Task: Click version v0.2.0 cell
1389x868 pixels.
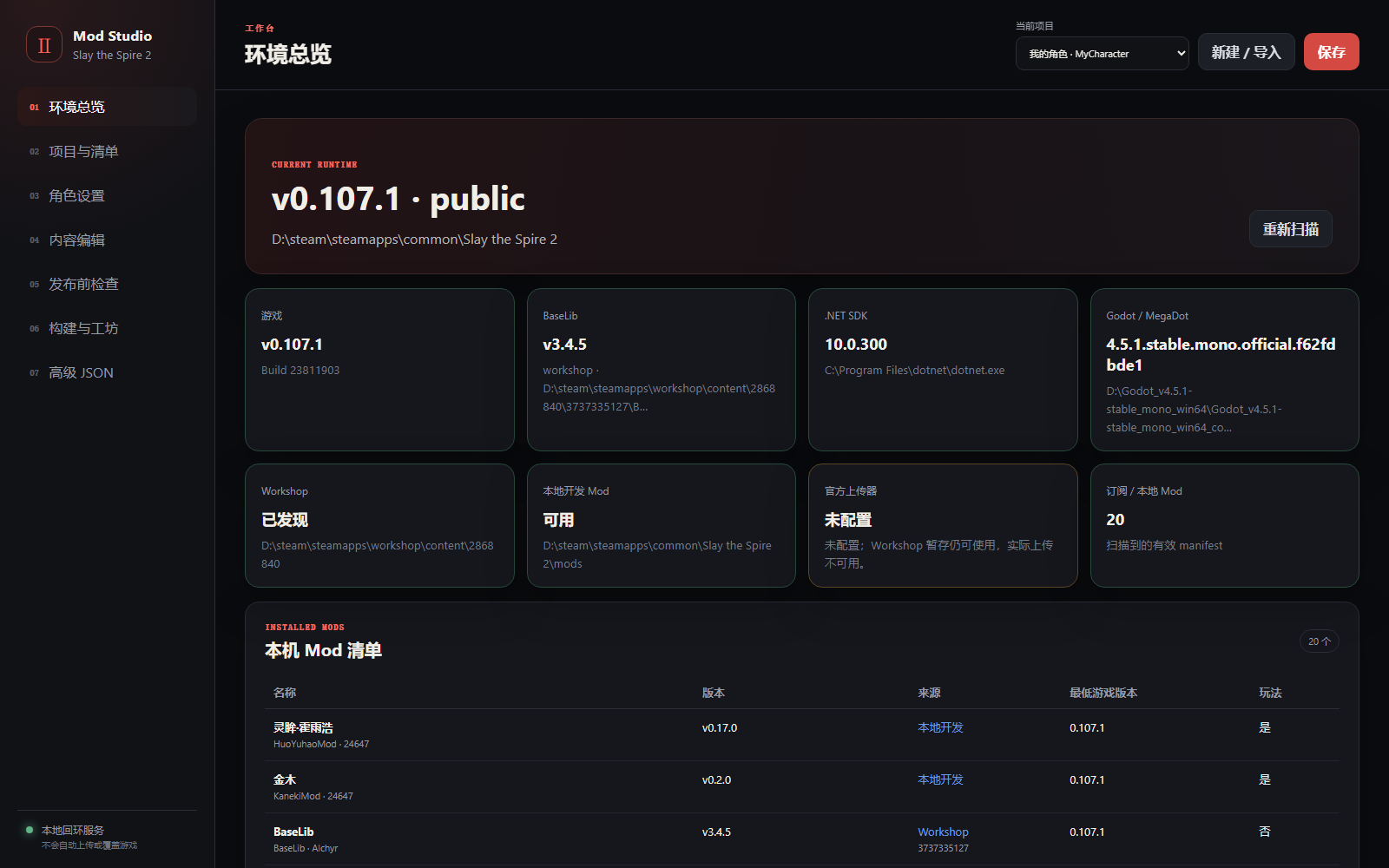Action: click(x=716, y=780)
